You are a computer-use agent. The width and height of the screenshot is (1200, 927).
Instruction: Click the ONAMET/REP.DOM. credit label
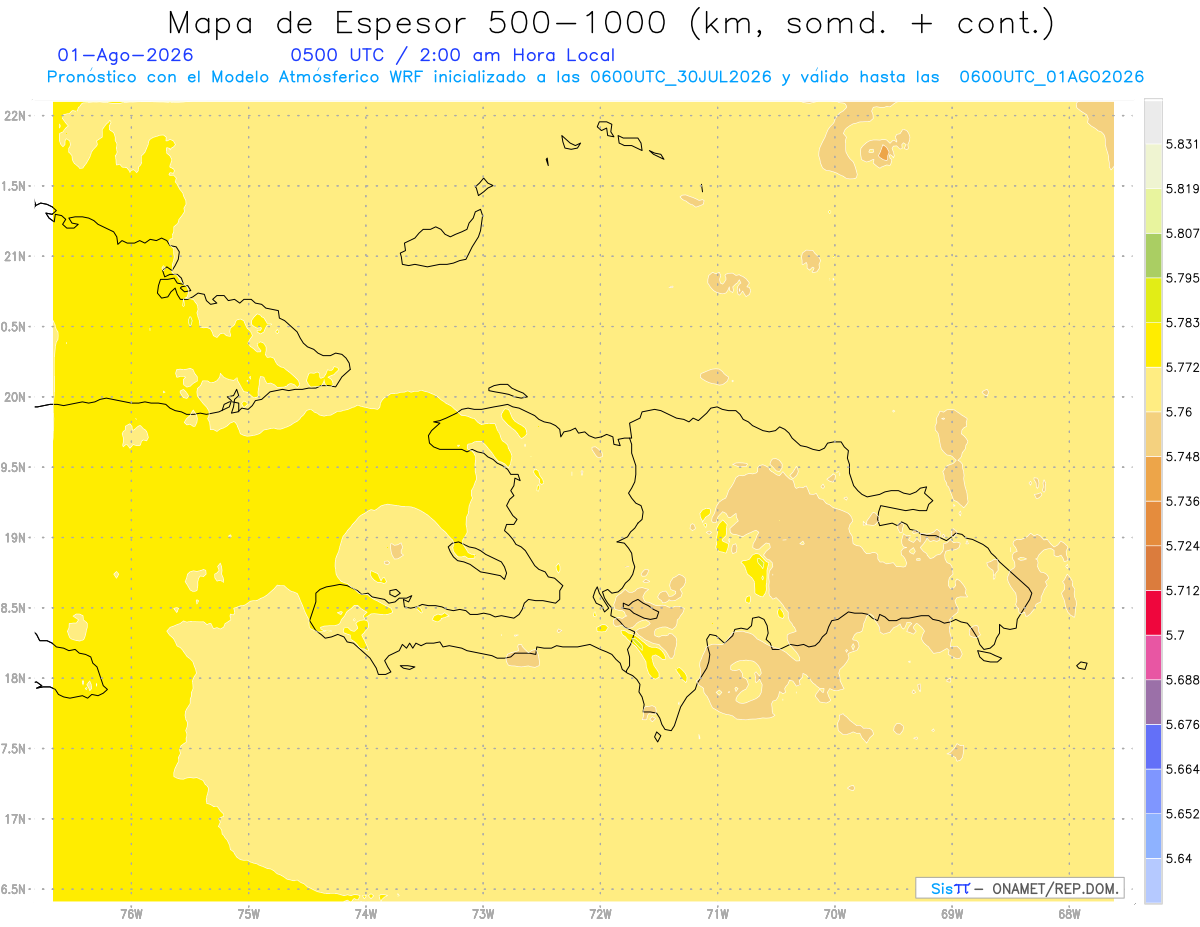(1057, 888)
